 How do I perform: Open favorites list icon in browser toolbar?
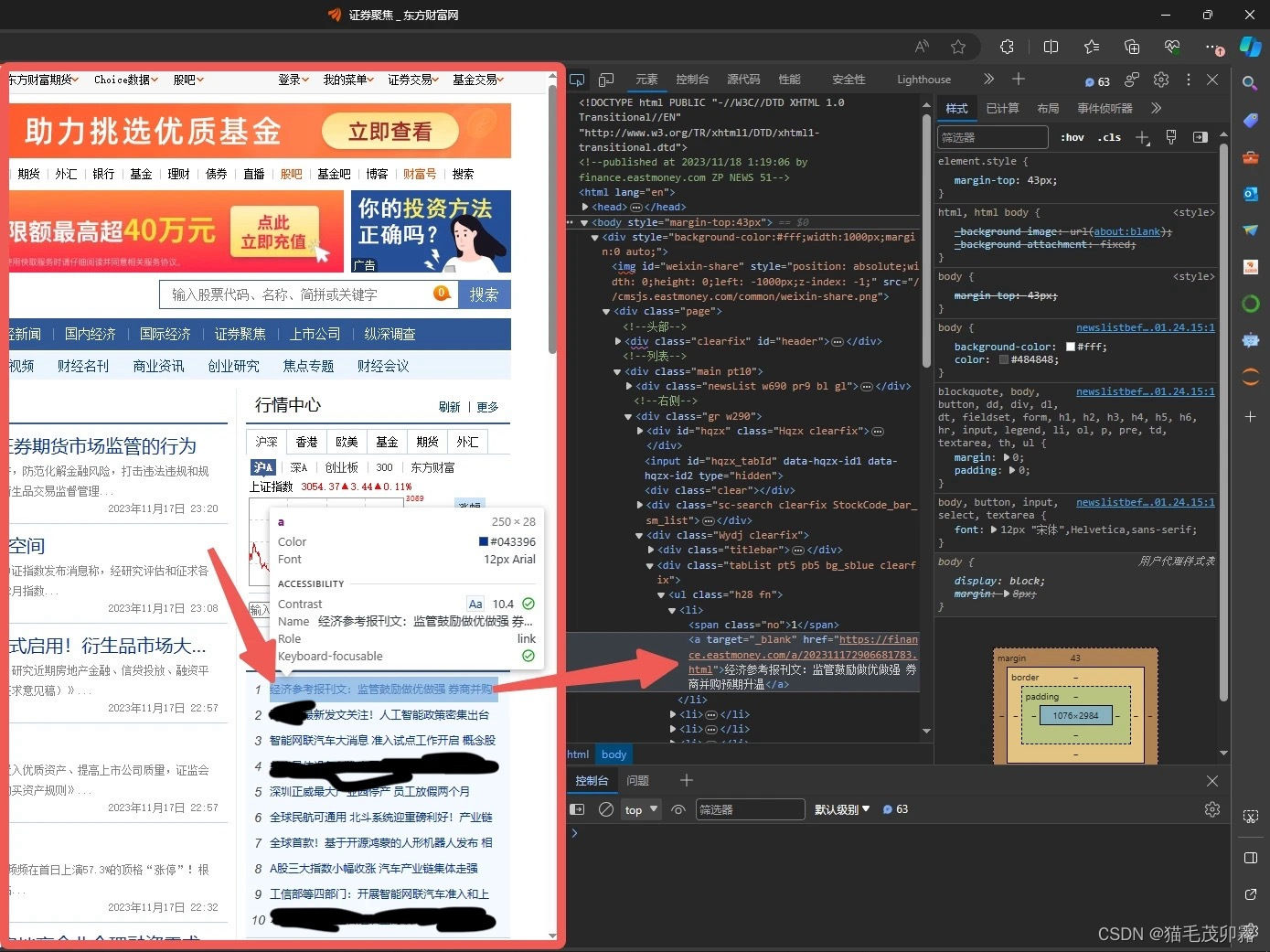pos(1092,47)
